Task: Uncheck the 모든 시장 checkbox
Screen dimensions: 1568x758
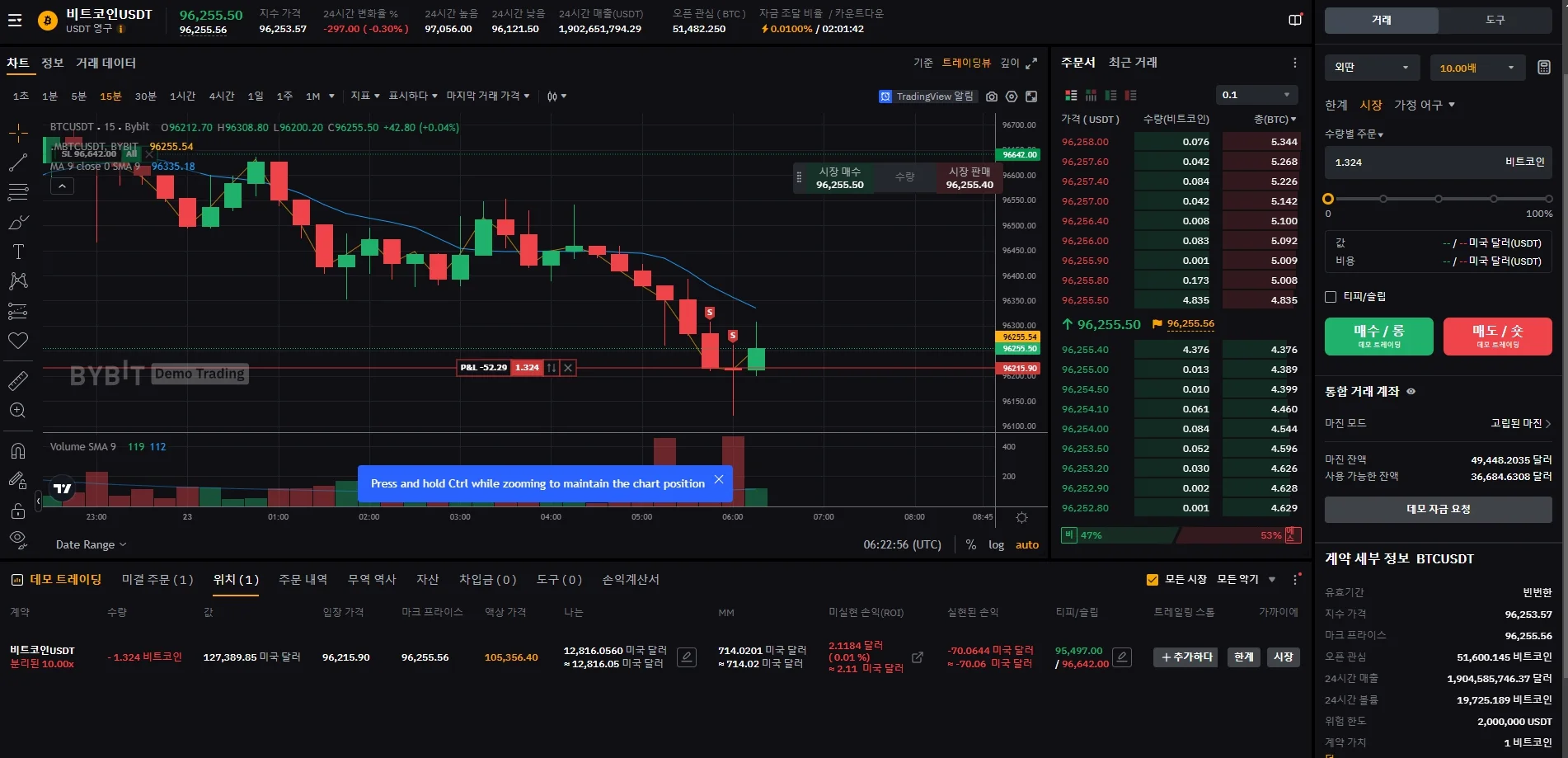Action: coord(1153,580)
